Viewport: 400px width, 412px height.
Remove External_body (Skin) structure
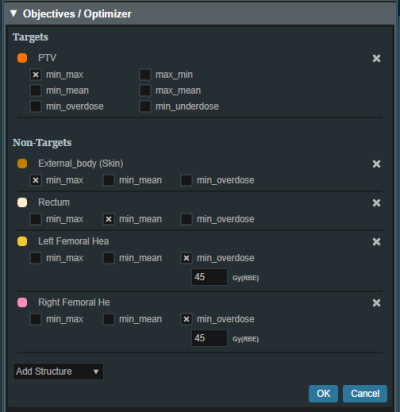tap(376, 164)
